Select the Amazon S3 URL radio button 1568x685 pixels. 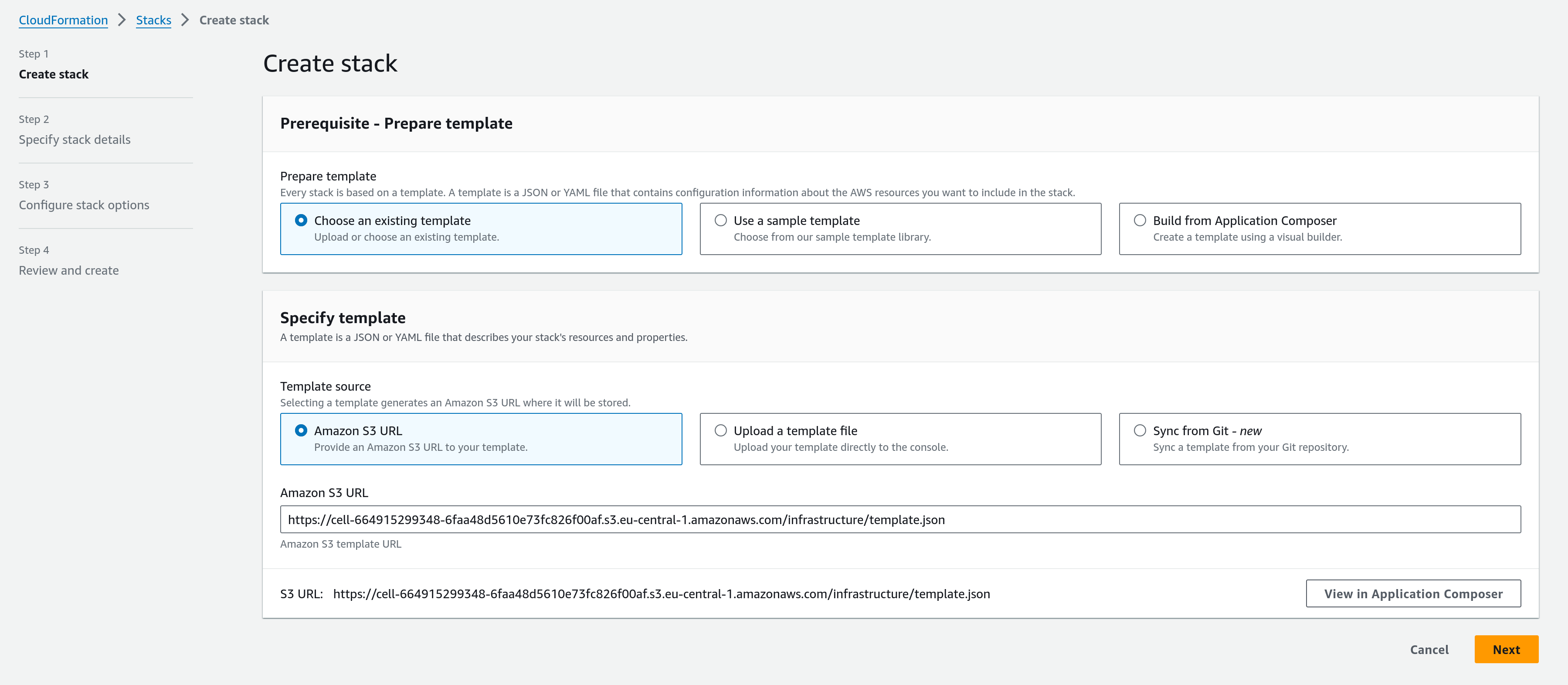pos(302,430)
